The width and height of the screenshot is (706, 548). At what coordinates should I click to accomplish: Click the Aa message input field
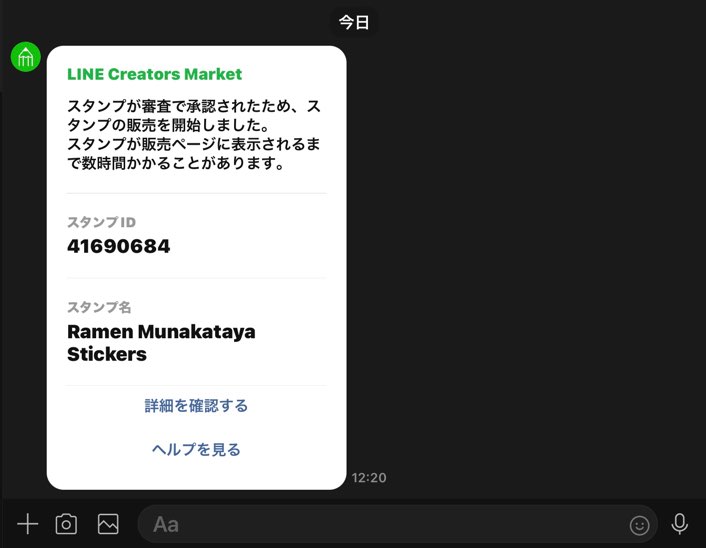[x=398, y=524]
